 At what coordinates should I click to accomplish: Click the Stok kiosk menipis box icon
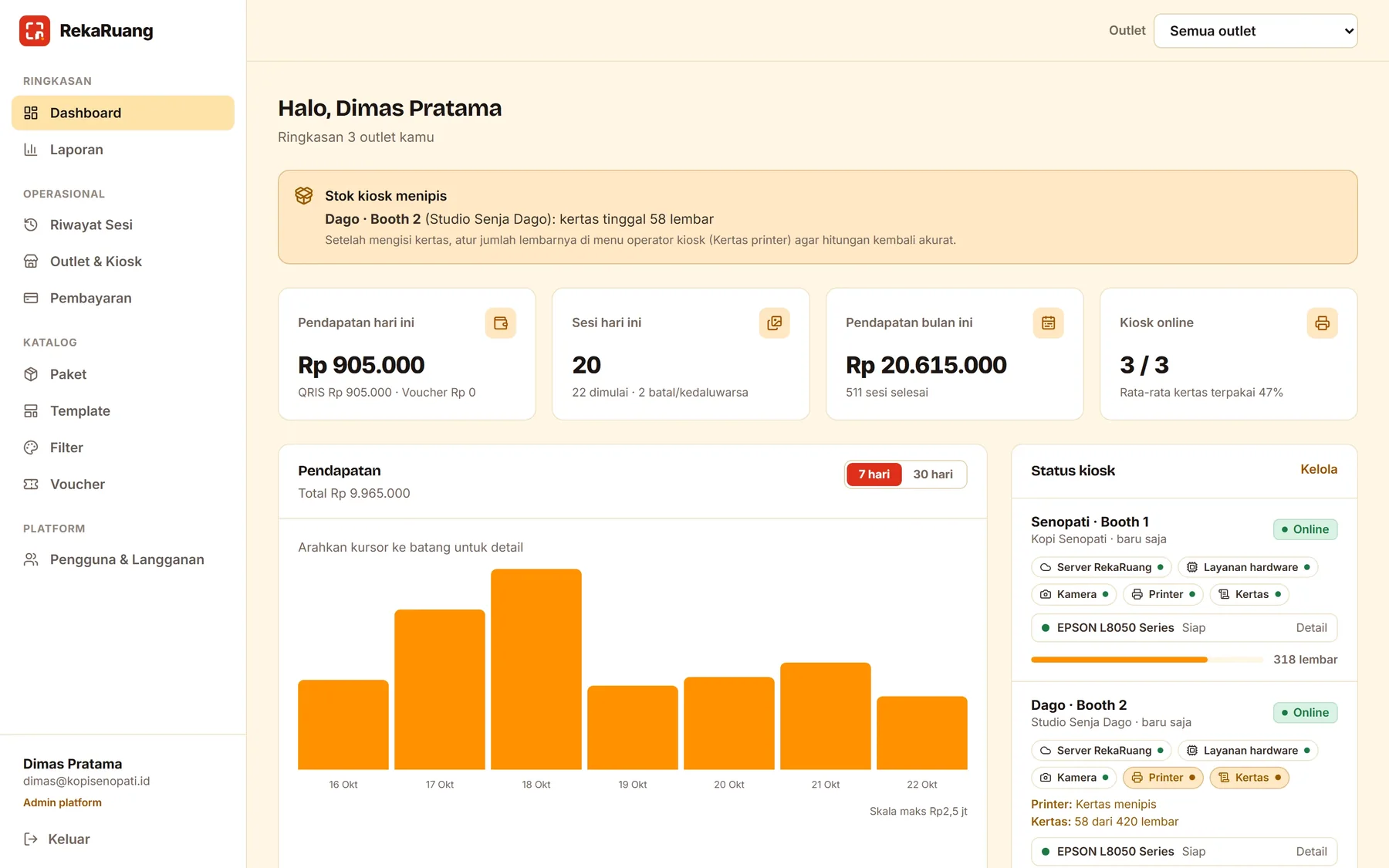coord(304,195)
